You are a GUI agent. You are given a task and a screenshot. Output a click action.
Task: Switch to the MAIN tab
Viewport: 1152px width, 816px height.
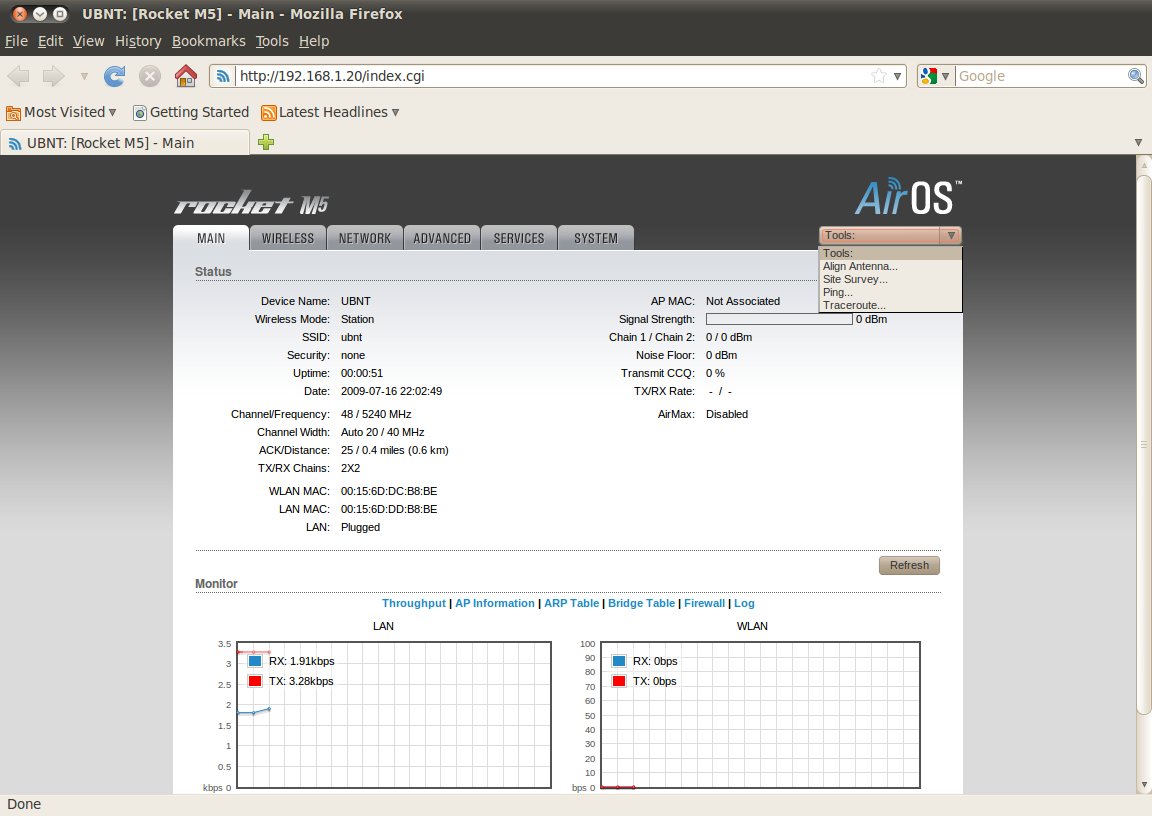click(211, 238)
